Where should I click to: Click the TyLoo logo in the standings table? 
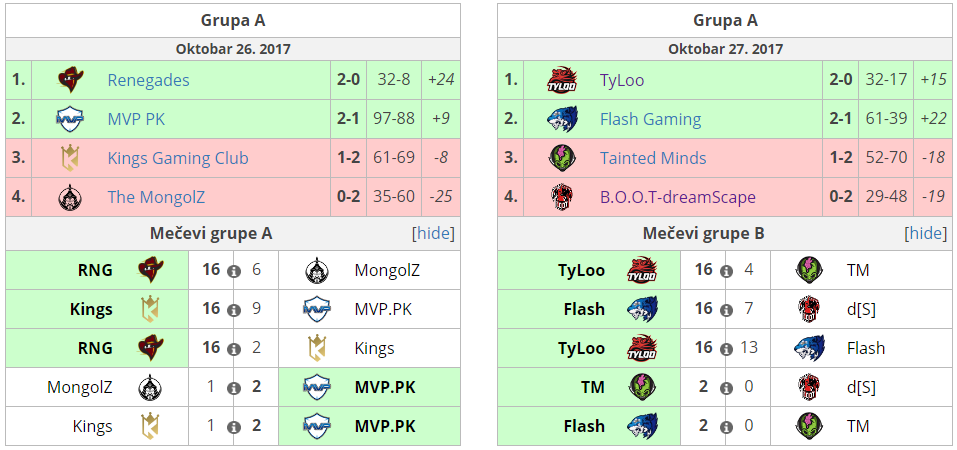point(562,80)
